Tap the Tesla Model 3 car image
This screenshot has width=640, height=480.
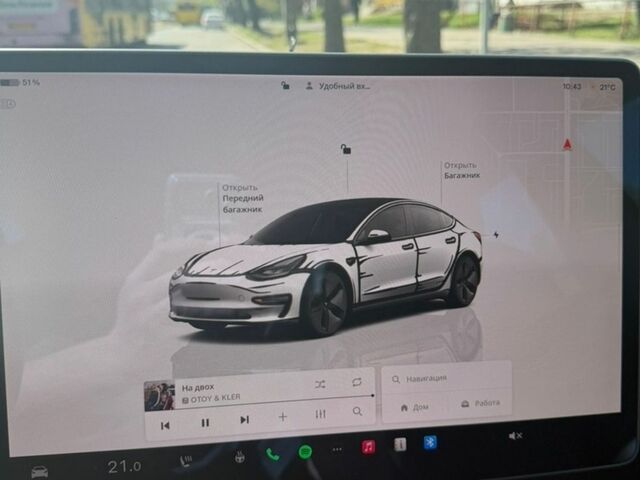click(326, 269)
